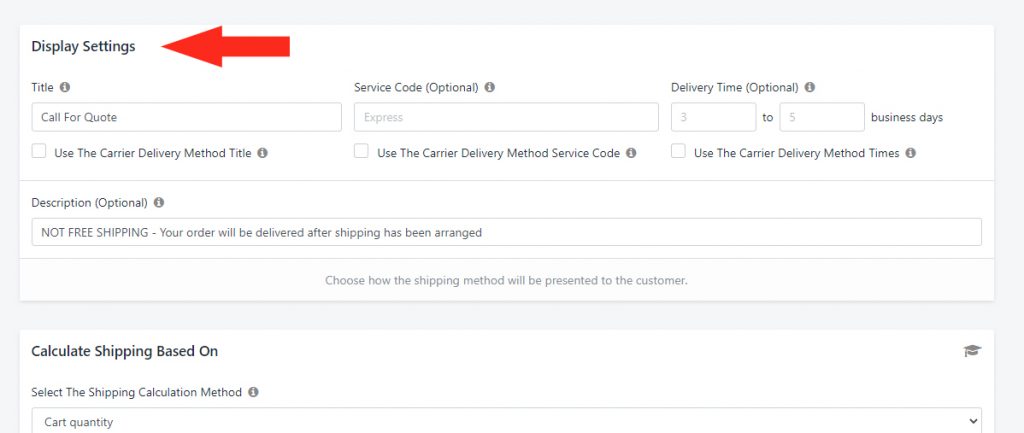Viewport: 1024px width, 433px height.
Task: Enable Use The Carrier Delivery Method Title
Action: 39,152
